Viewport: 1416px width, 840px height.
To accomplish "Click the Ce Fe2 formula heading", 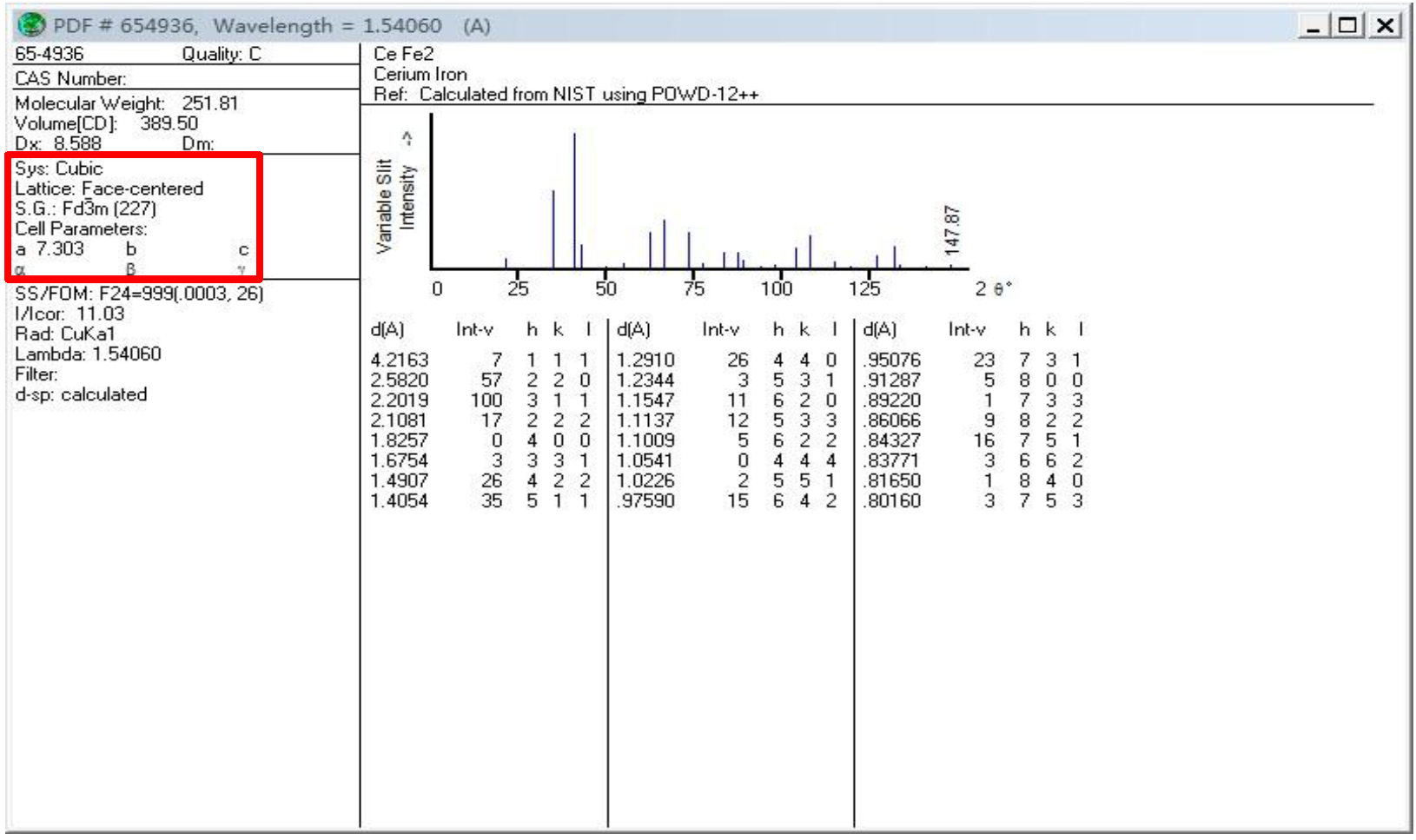I will click(x=404, y=54).
